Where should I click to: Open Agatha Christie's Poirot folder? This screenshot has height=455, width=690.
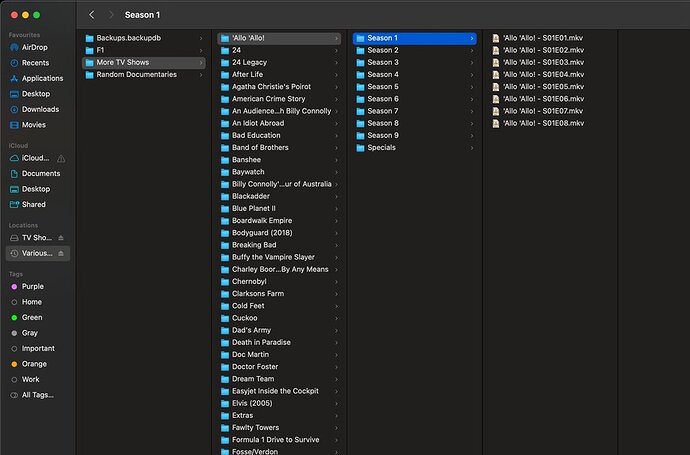pos(279,87)
